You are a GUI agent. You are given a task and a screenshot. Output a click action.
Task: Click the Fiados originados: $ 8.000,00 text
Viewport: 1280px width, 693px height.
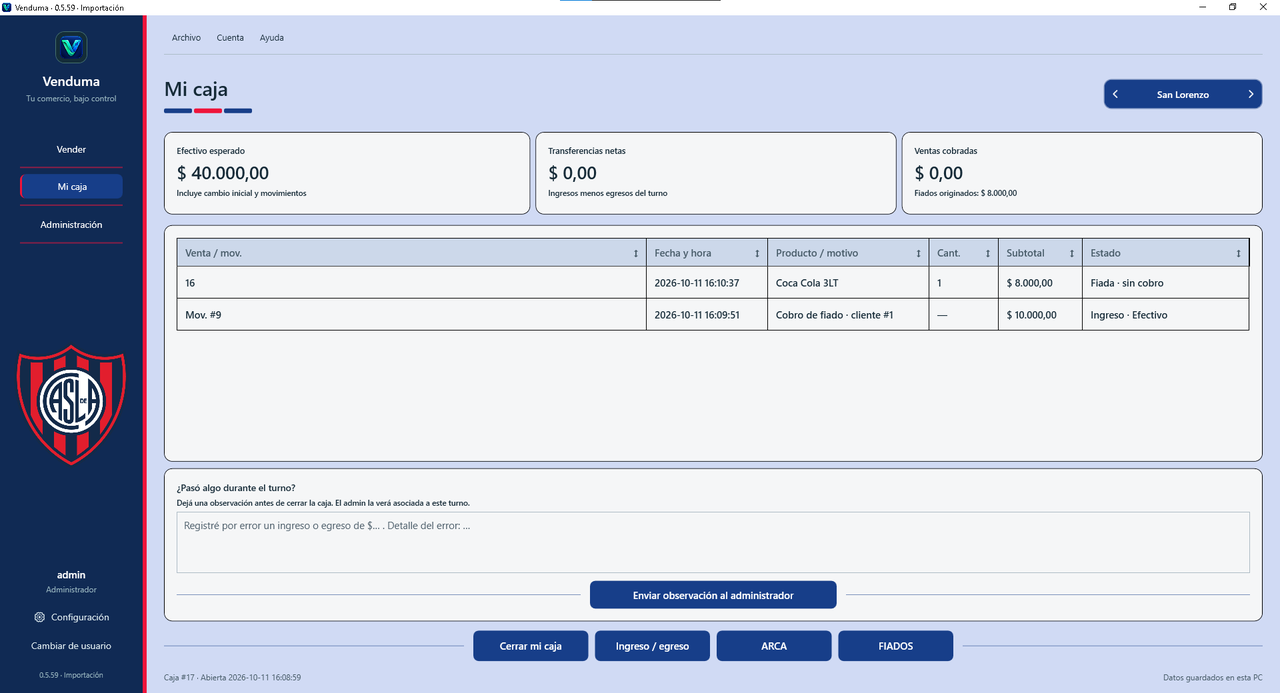966,193
